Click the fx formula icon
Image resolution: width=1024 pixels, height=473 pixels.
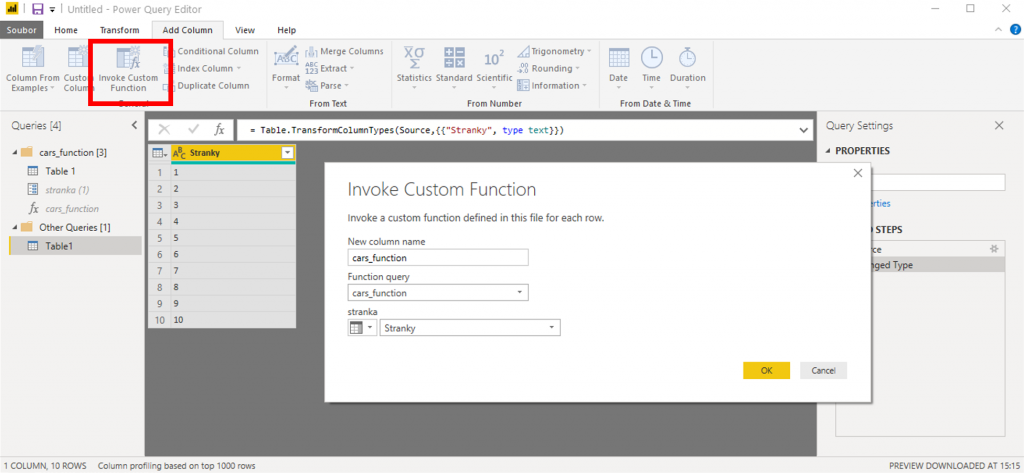[220, 129]
